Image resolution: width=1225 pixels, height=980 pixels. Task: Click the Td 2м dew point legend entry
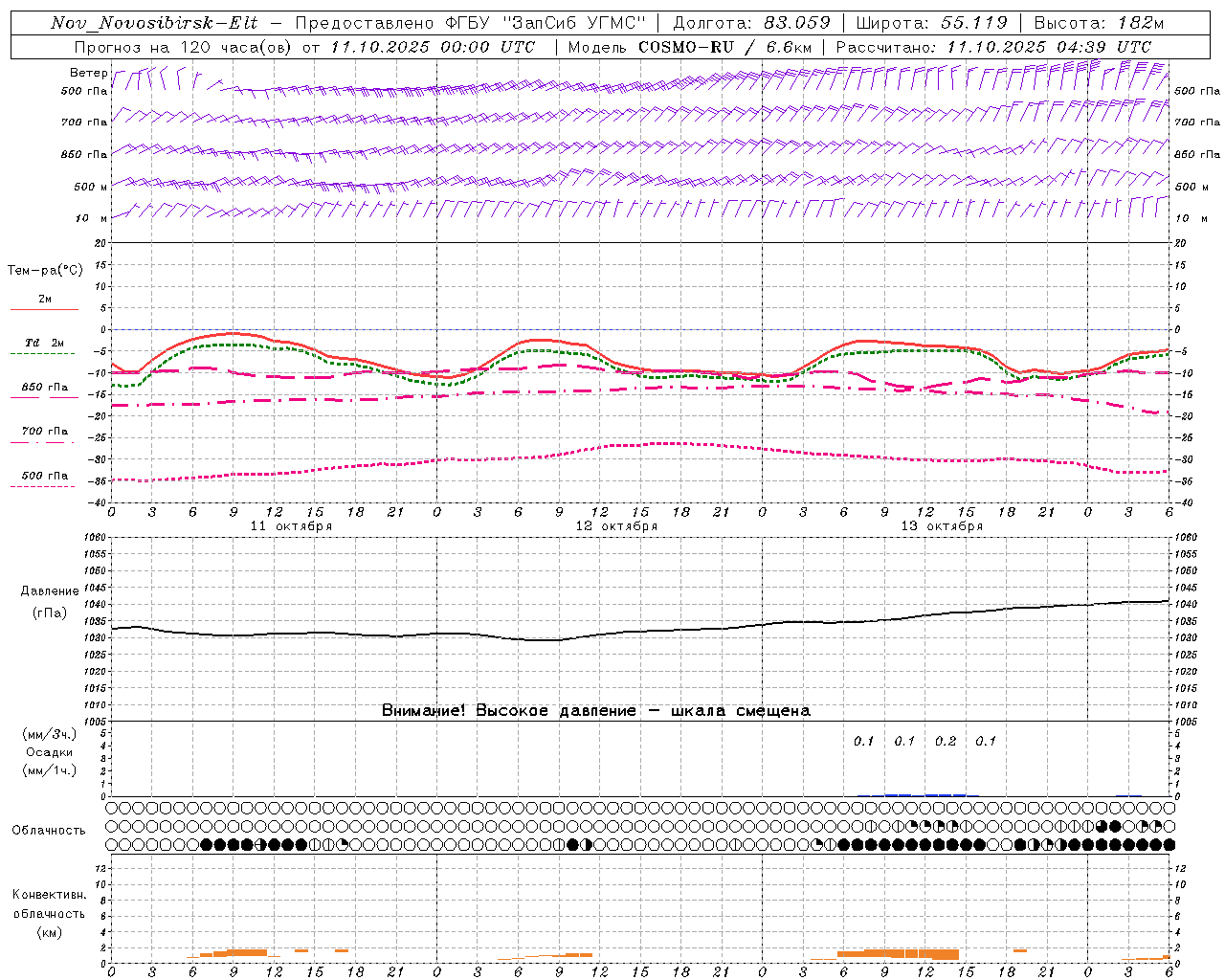click(45, 343)
